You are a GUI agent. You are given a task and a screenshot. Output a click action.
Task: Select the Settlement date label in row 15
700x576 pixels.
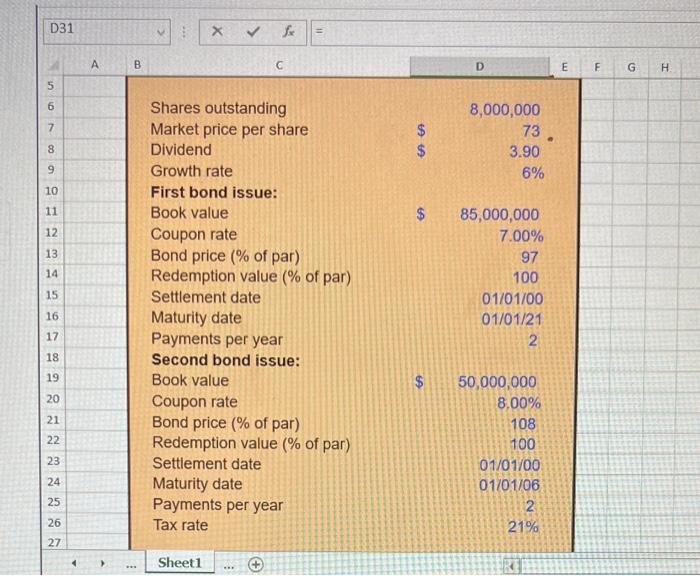click(x=206, y=297)
